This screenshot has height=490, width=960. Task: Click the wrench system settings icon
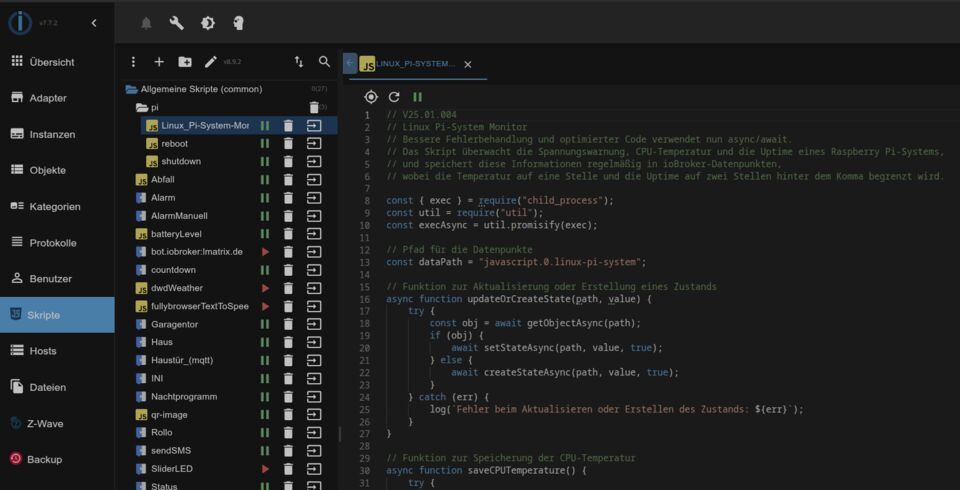pyautogui.click(x=177, y=23)
